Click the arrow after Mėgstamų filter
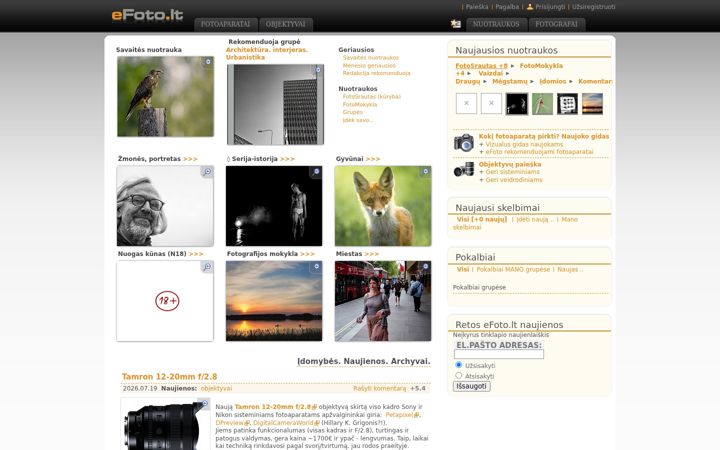 pyautogui.click(x=532, y=81)
